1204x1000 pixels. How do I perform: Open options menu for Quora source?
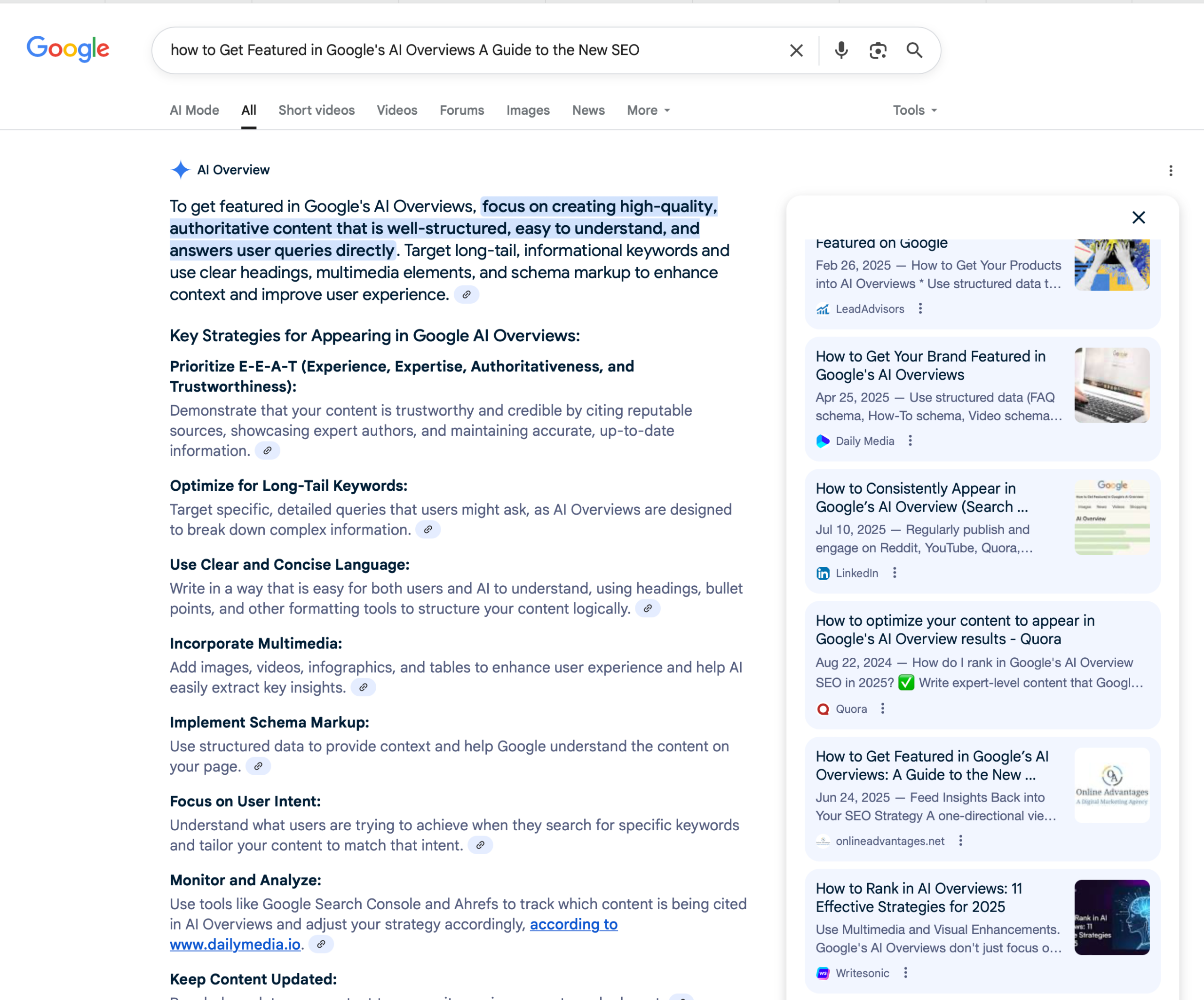pyautogui.click(x=883, y=709)
